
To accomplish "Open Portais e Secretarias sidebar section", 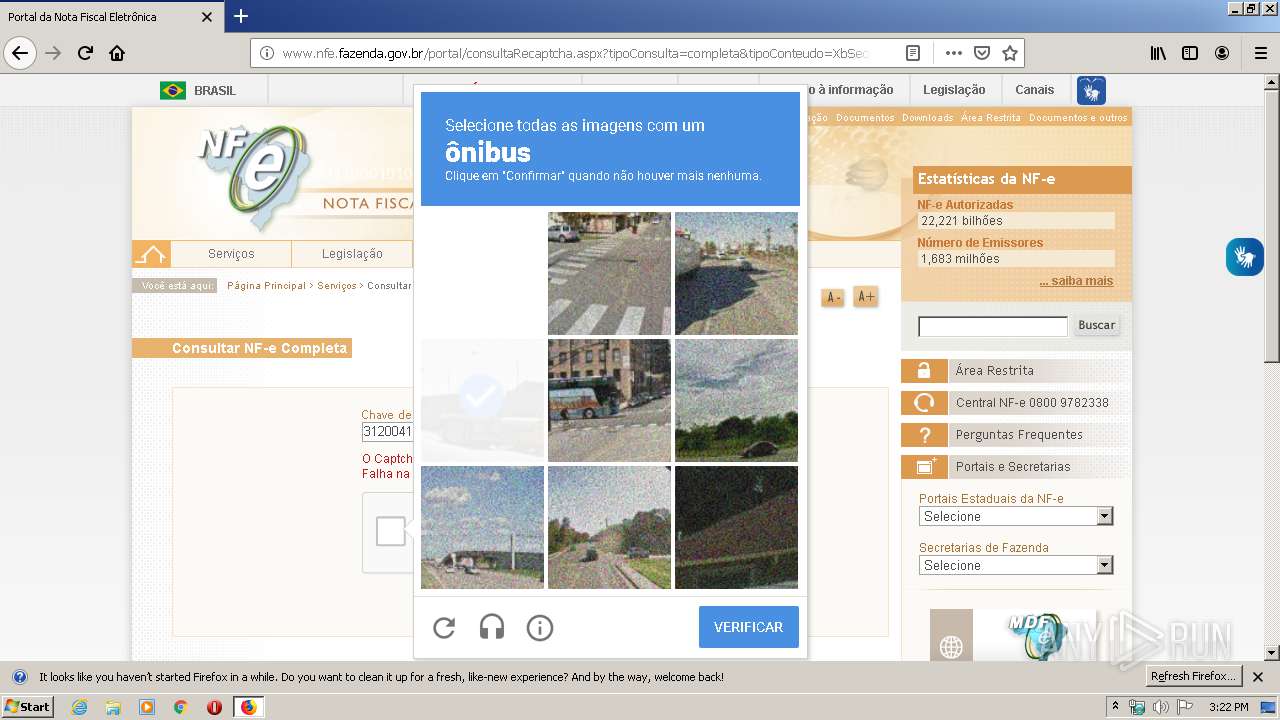I will pyautogui.click(x=1016, y=466).
